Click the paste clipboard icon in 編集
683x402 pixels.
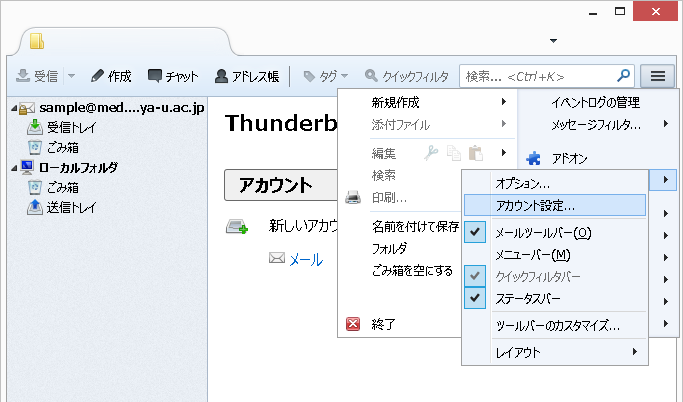(x=475, y=153)
